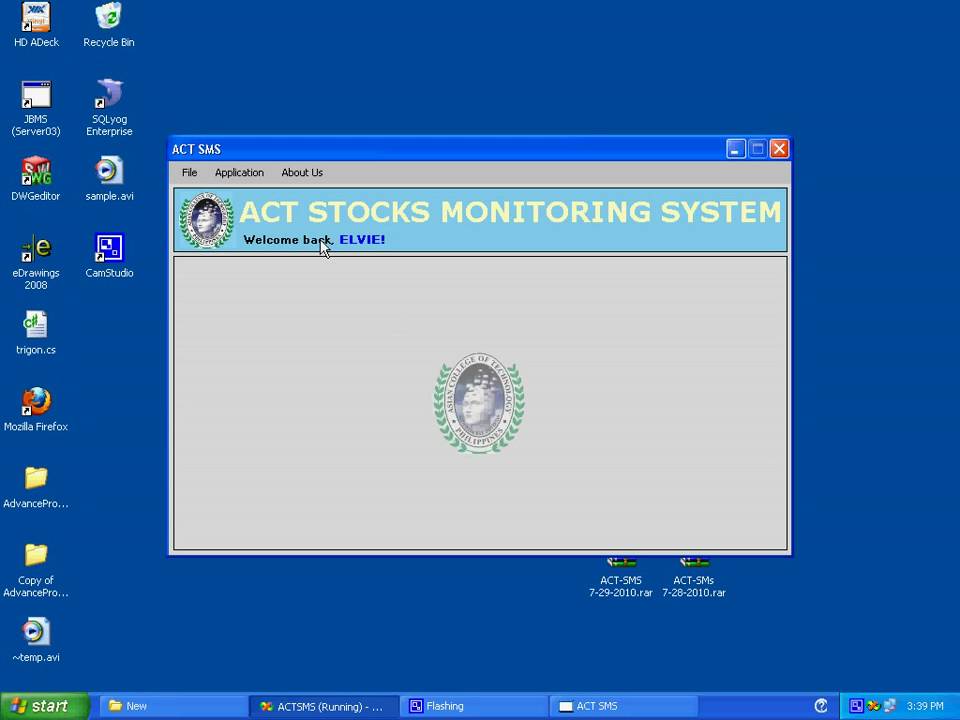This screenshot has width=960, height=720.
Task: Click the ACT SMS taskbar button
Action: pyautogui.click(x=623, y=706)
